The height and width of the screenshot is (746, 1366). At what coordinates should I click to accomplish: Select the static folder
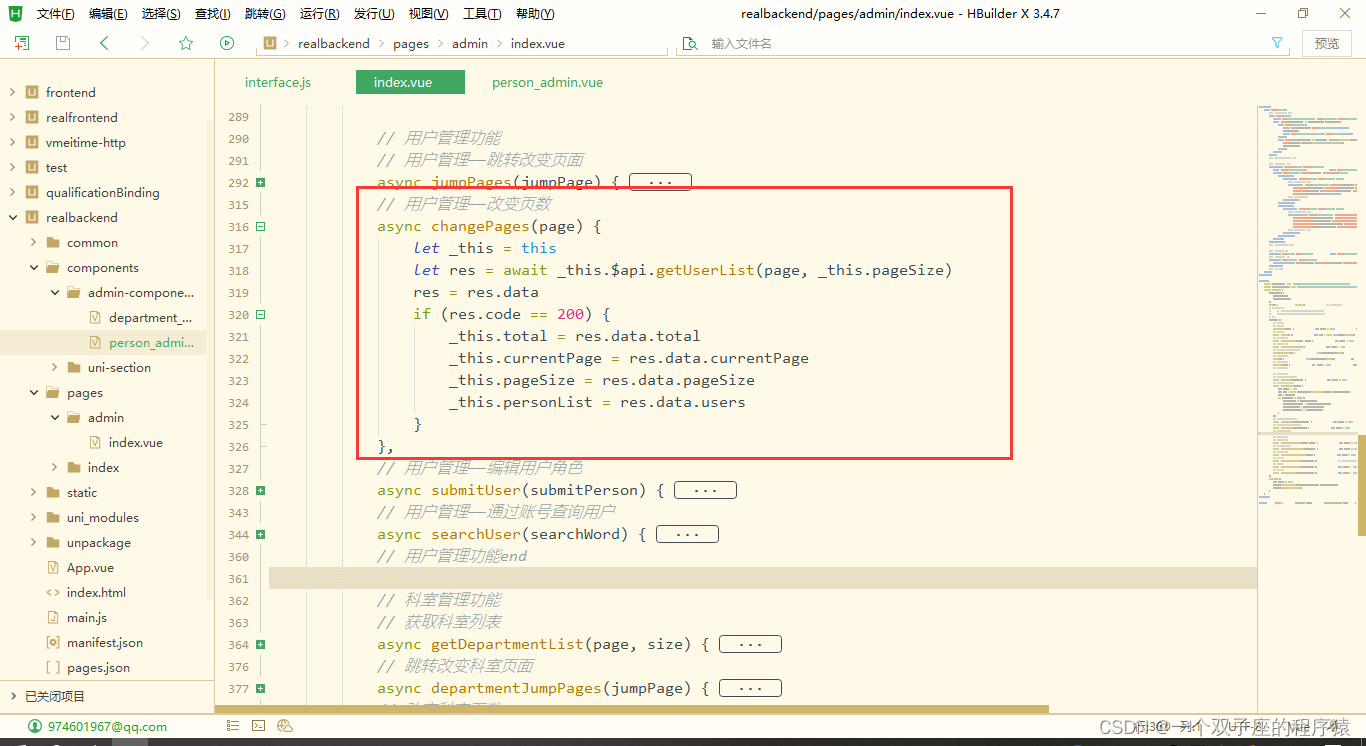coord(82,492)
